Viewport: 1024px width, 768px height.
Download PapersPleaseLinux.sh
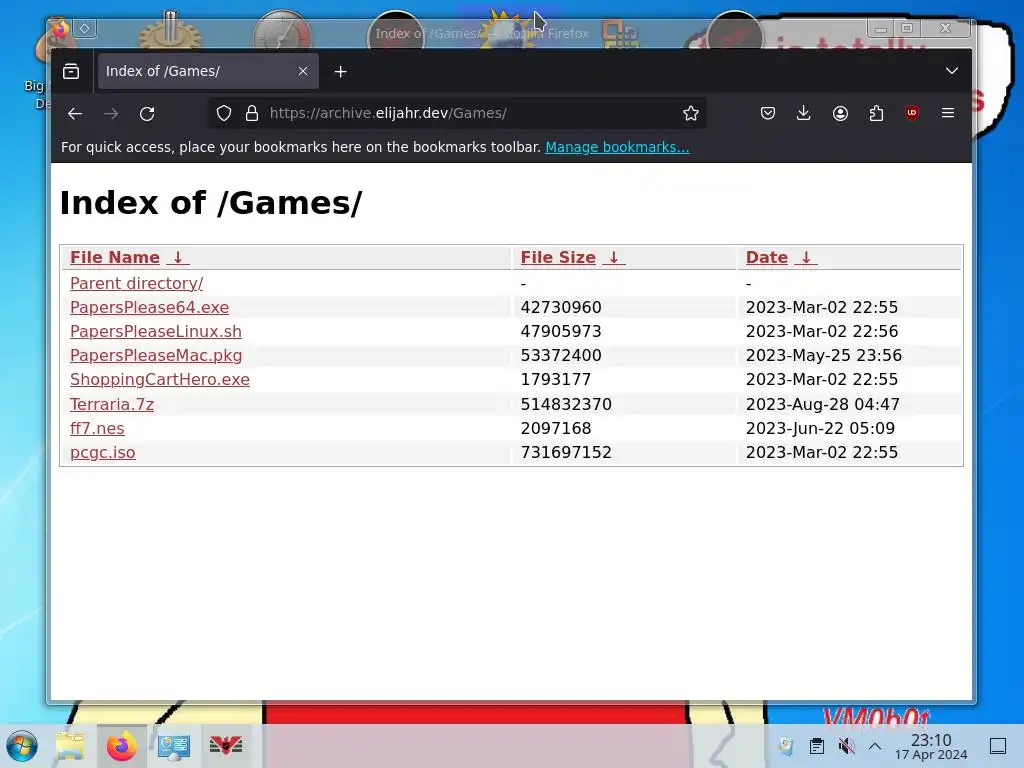[155, 332]
